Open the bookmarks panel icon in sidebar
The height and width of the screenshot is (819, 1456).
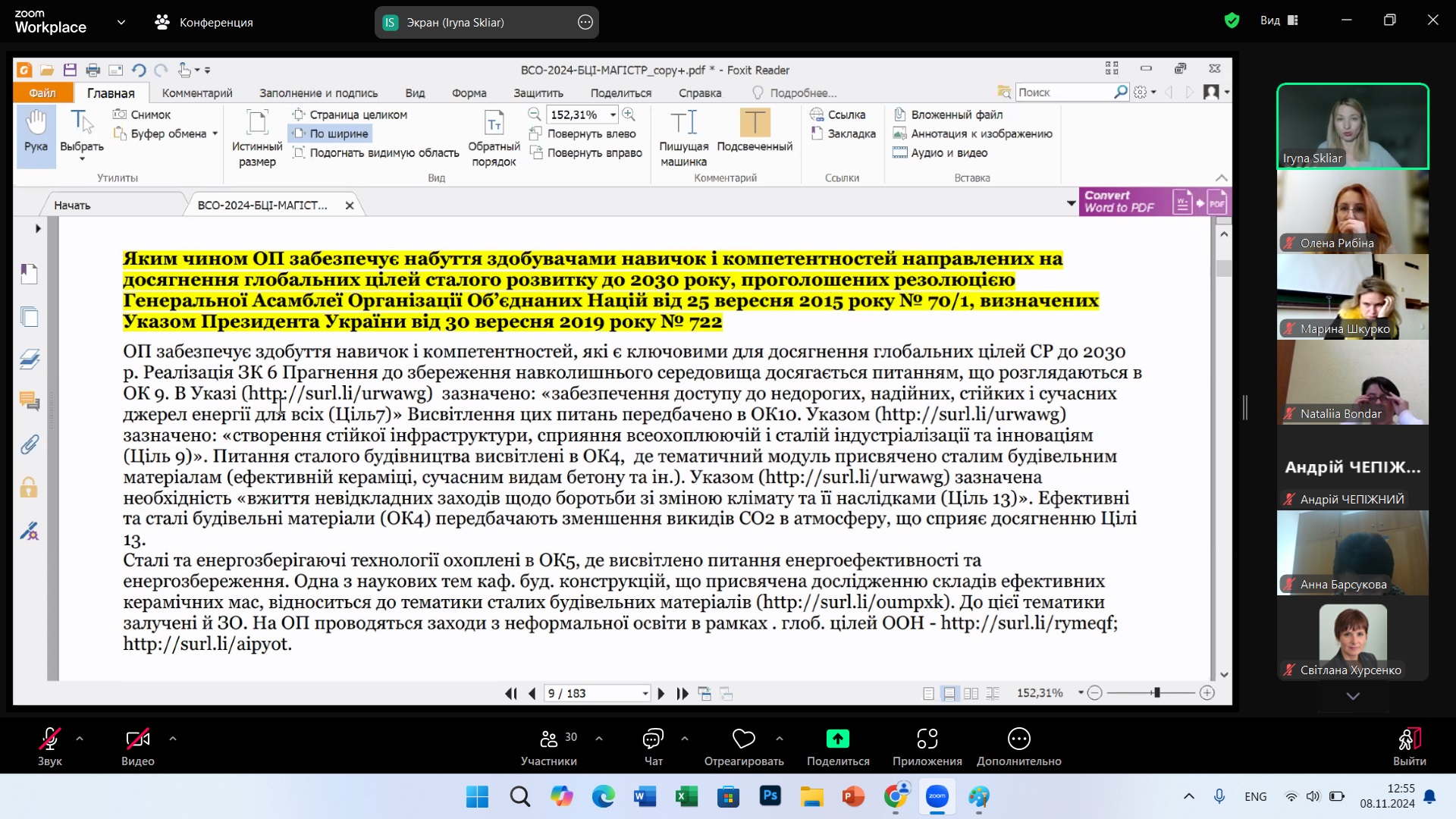(x=30, y=273)
